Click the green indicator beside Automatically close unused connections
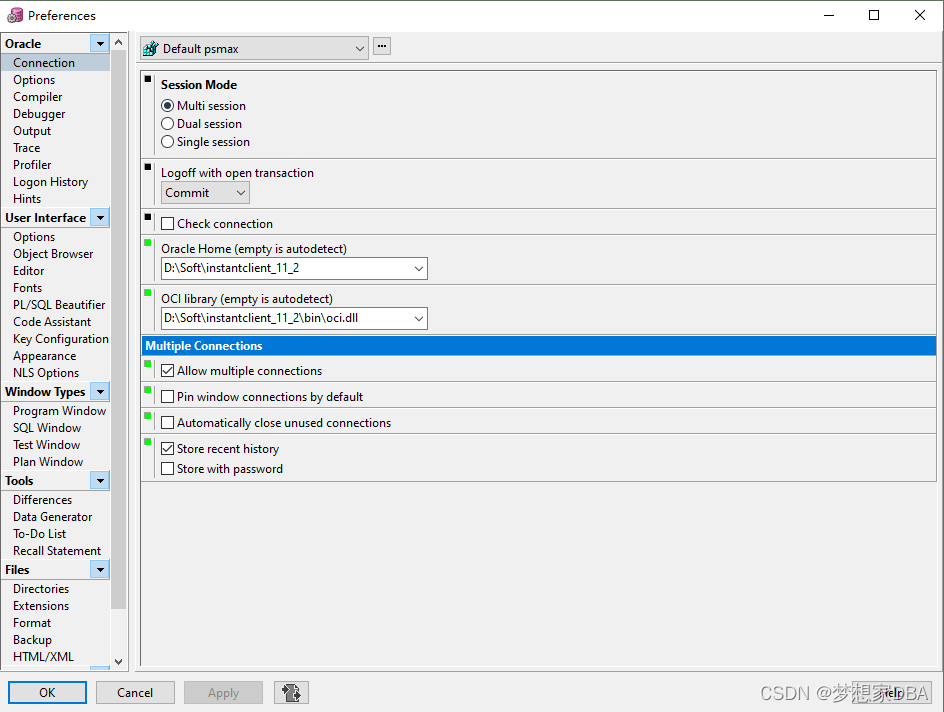The height and width of the screenshot is (712, 944). click(148, 415)
